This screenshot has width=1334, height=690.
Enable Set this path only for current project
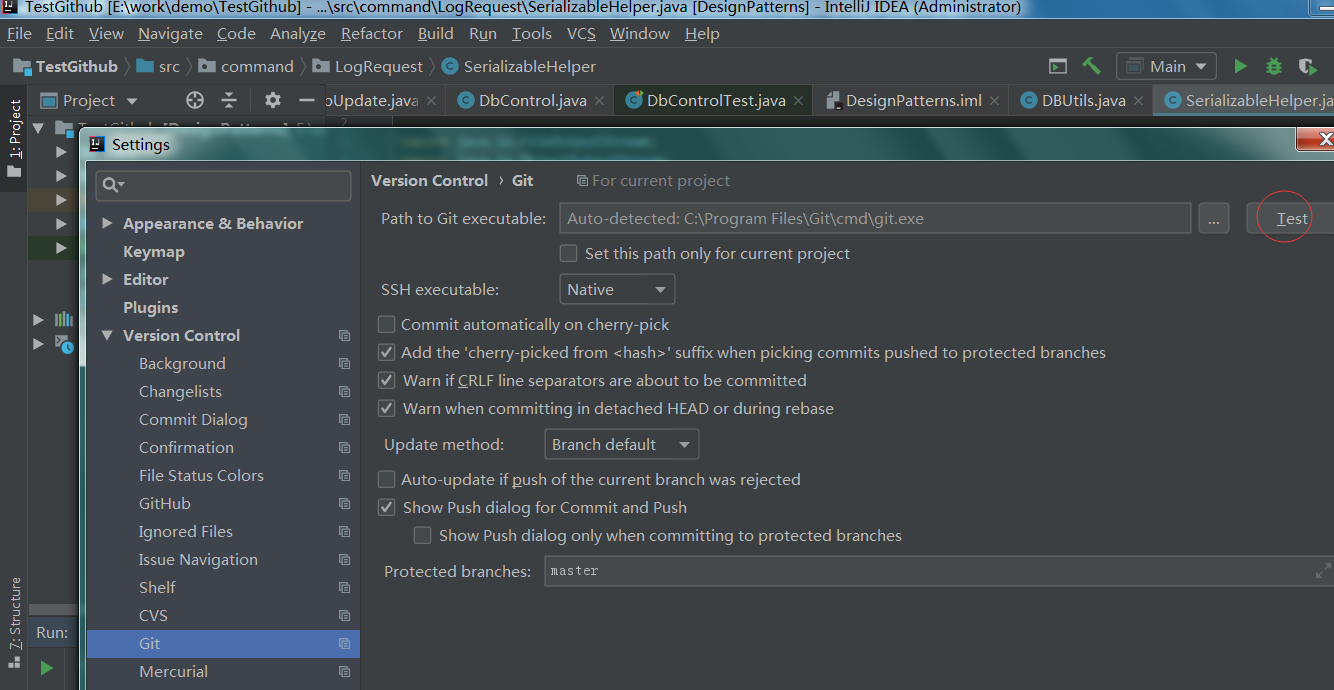pos(568,254)
